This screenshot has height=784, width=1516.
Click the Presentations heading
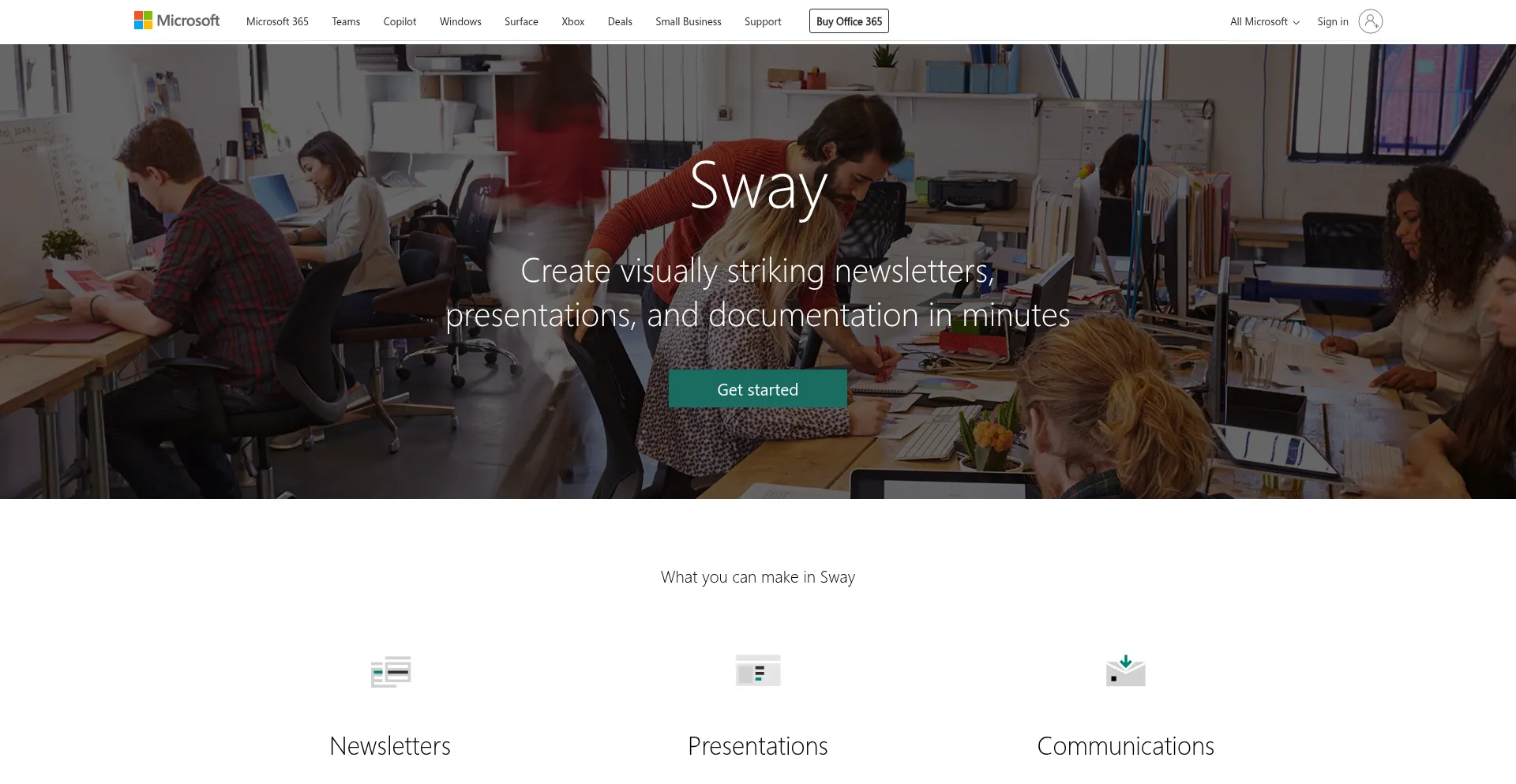coord(758,745)
